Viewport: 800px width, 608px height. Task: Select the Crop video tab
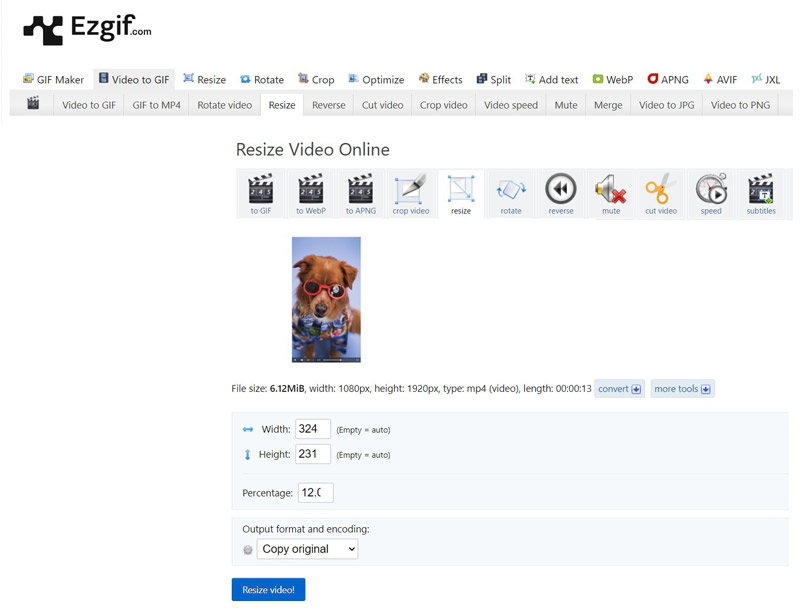coord(443,105)
